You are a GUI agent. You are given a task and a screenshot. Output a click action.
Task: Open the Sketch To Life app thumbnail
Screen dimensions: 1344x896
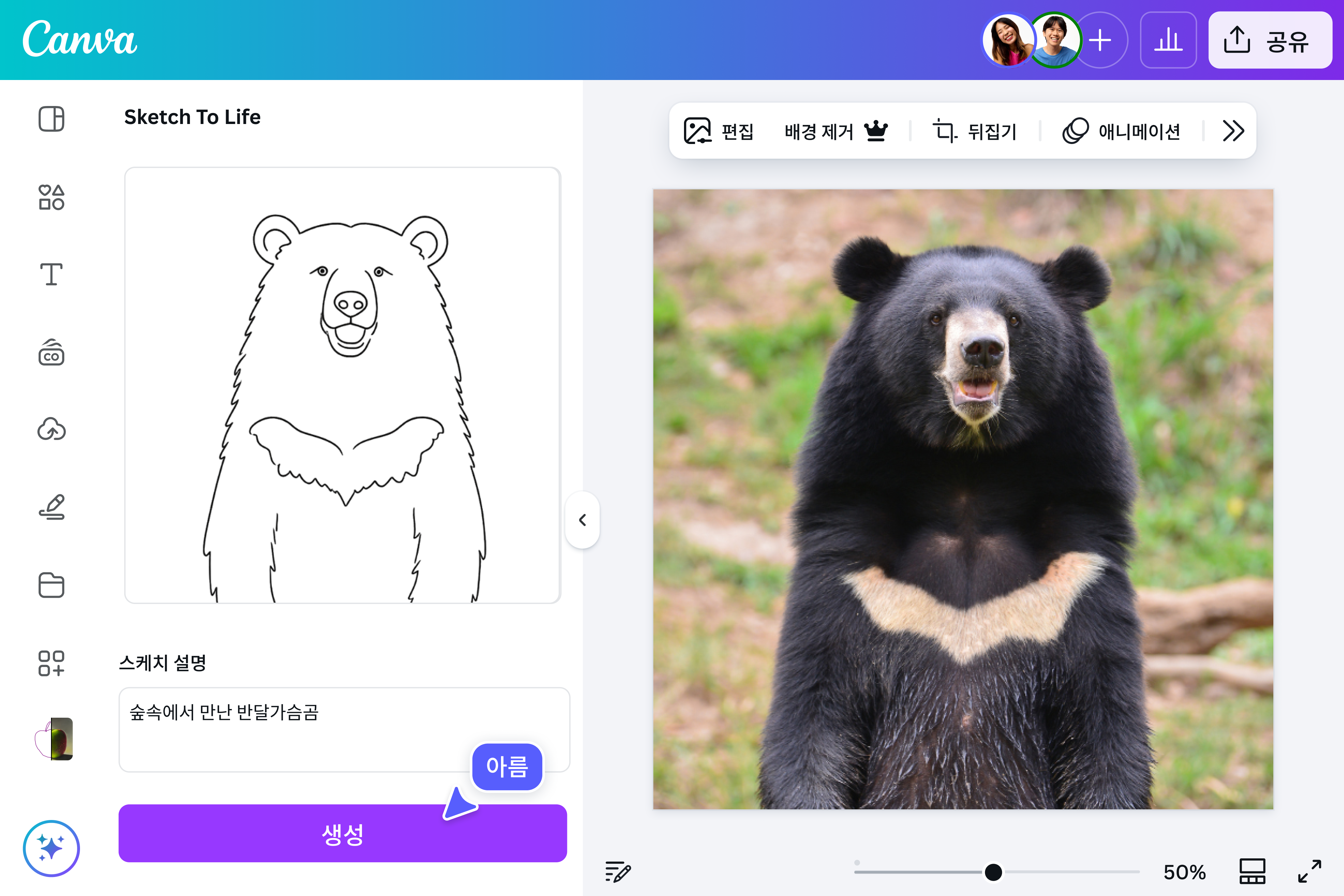point(54,739)
